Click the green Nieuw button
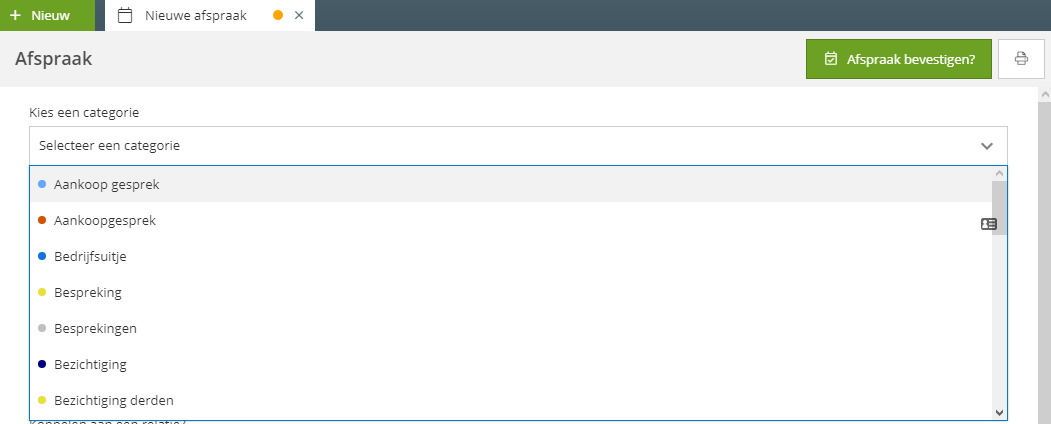 point(47,15)
